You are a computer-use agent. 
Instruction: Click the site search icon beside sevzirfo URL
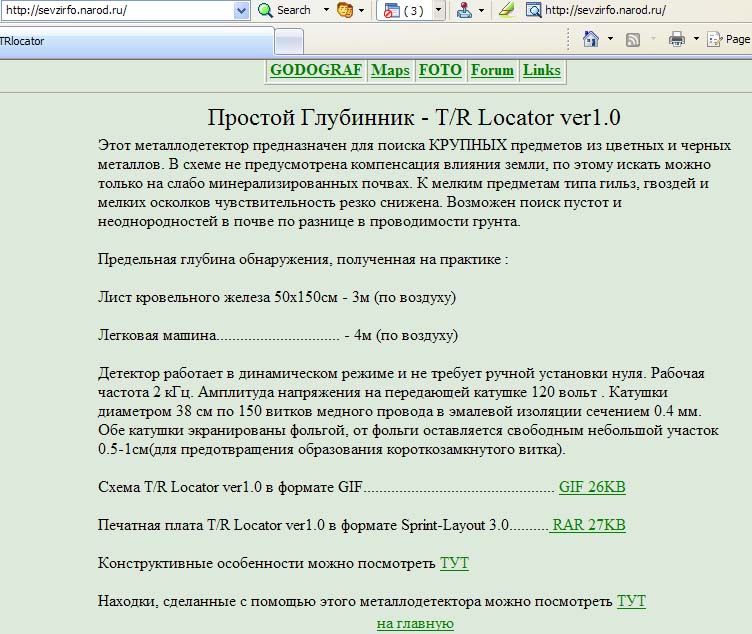(533, 10)
